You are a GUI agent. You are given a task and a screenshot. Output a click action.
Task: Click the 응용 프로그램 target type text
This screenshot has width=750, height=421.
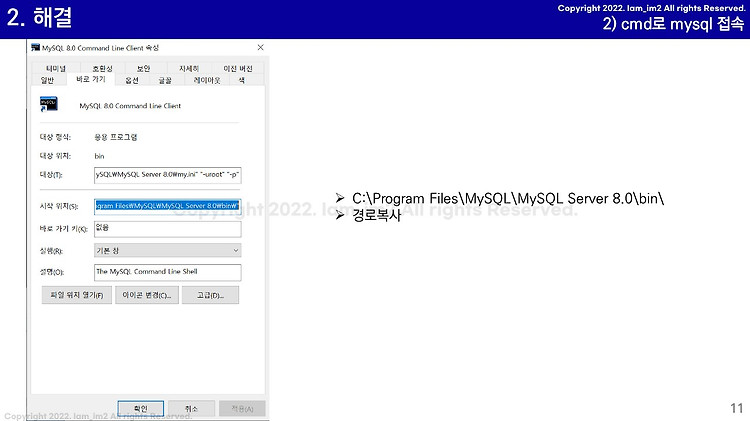tap(115, 137)
